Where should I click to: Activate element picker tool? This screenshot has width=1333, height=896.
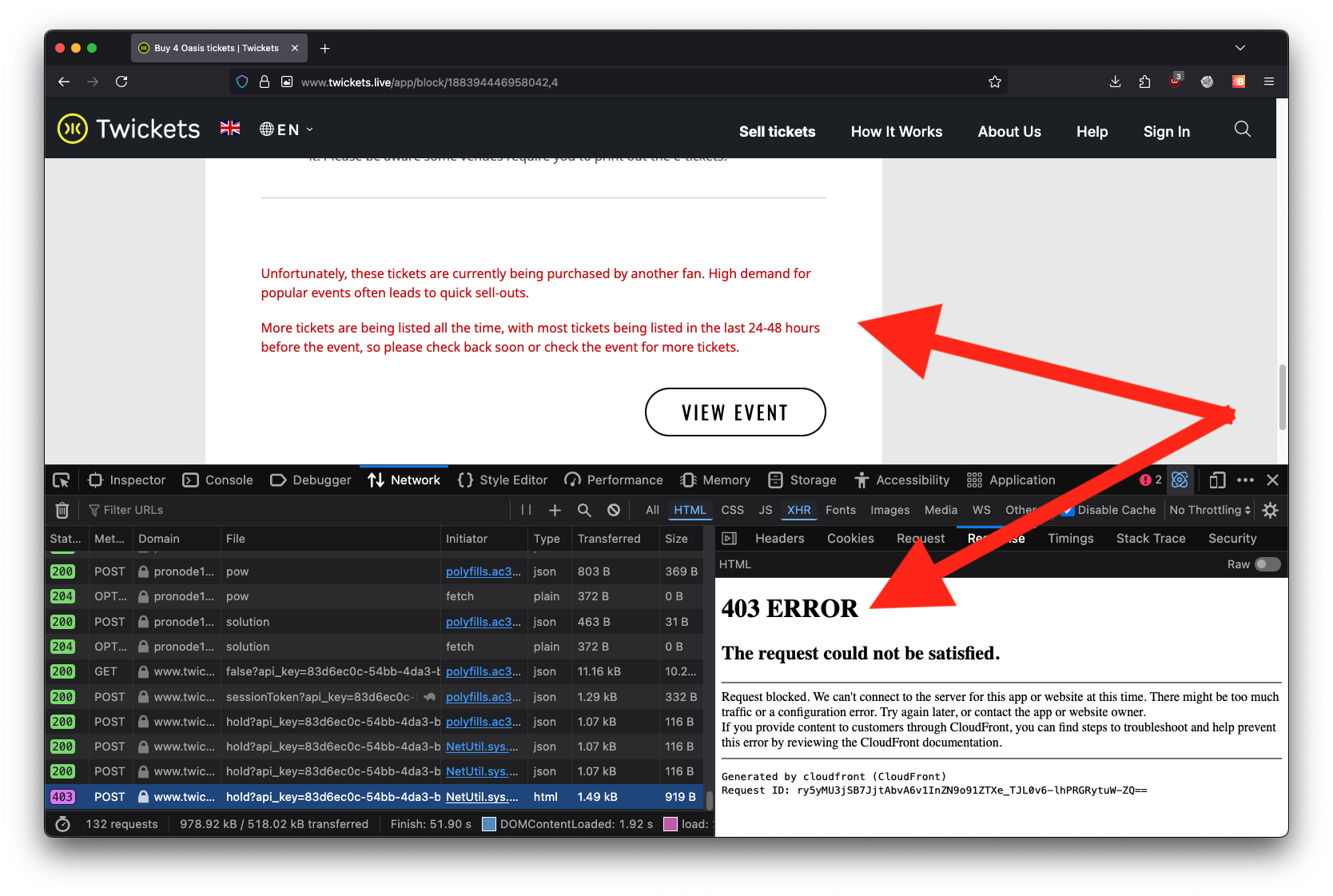[x=62, y=480]
